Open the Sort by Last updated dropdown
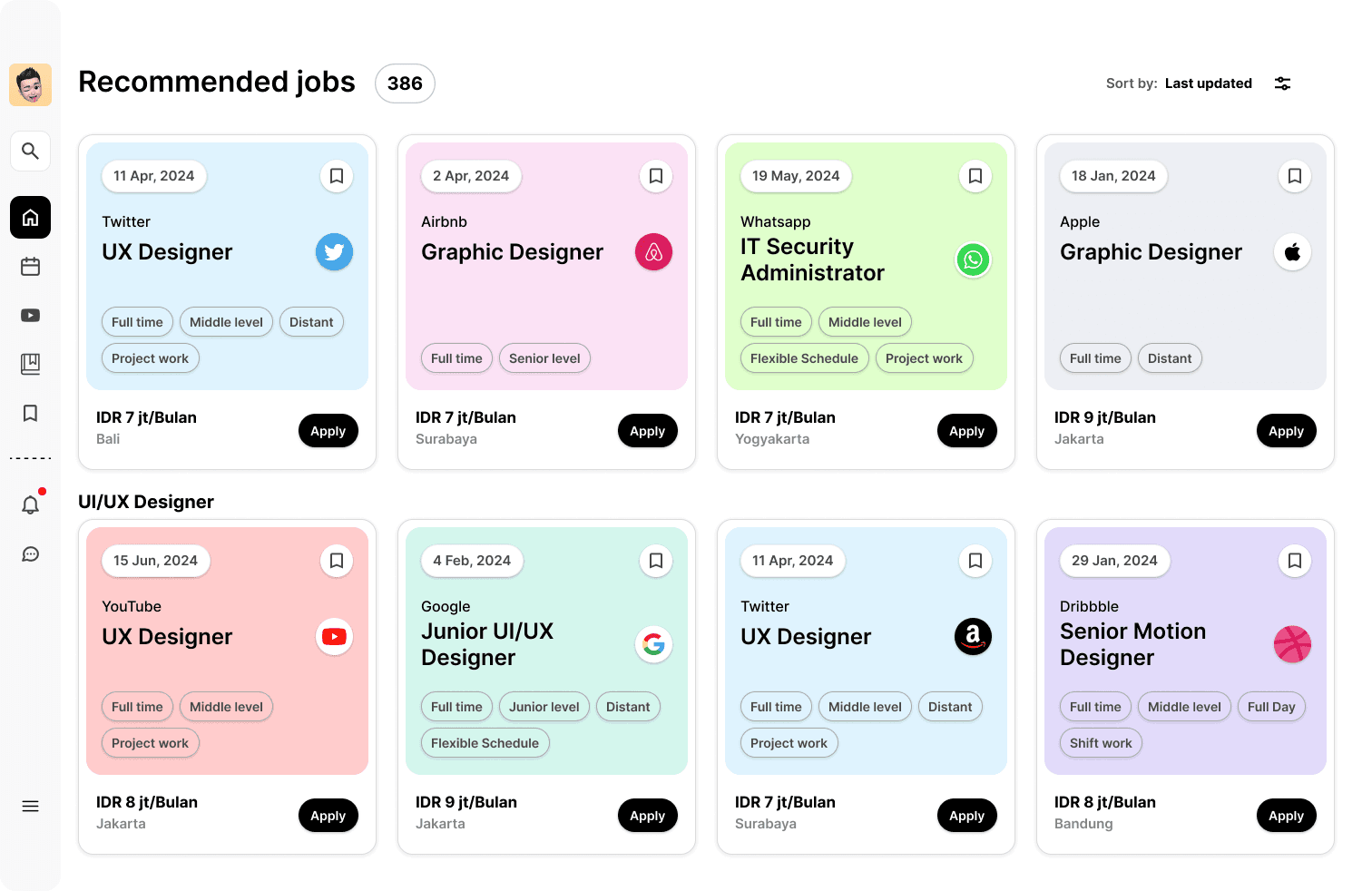Screen dimensions: 1372x891 pyautogui.click(x=1208, y=83)
